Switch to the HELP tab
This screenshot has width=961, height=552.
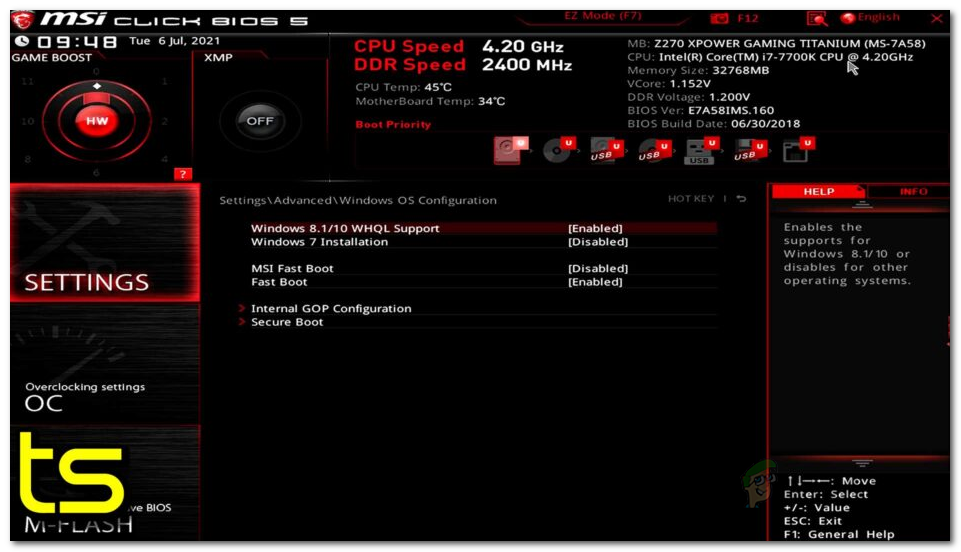coord(818,192)
